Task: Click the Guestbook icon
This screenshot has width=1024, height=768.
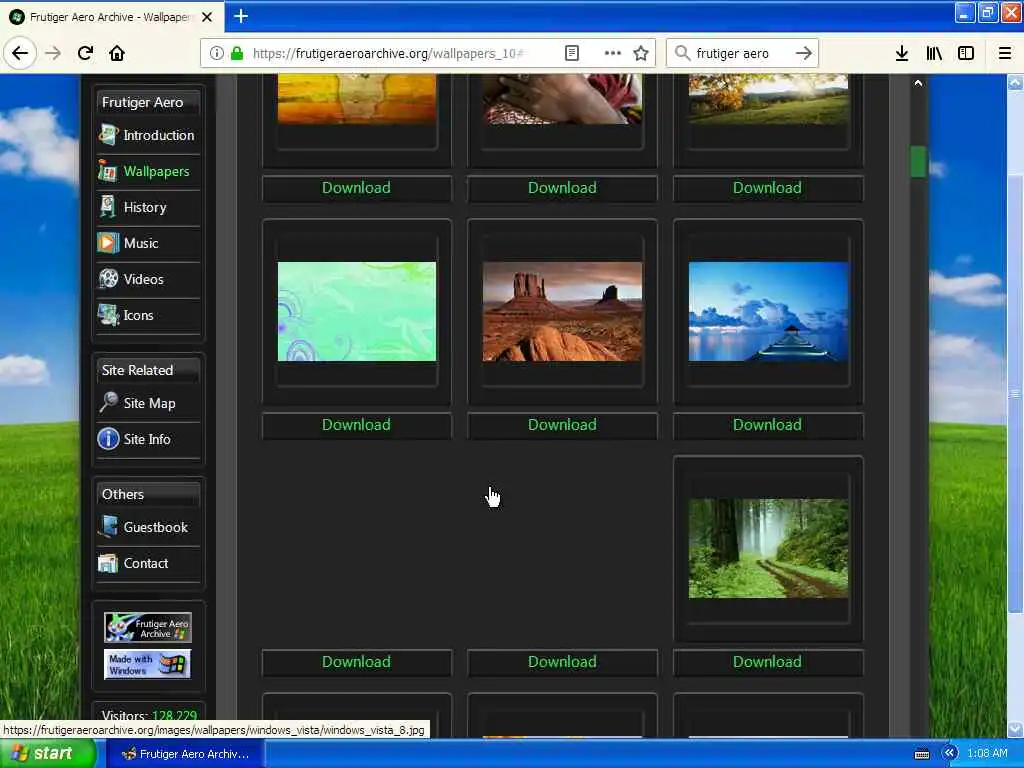Action: [108, 526]
